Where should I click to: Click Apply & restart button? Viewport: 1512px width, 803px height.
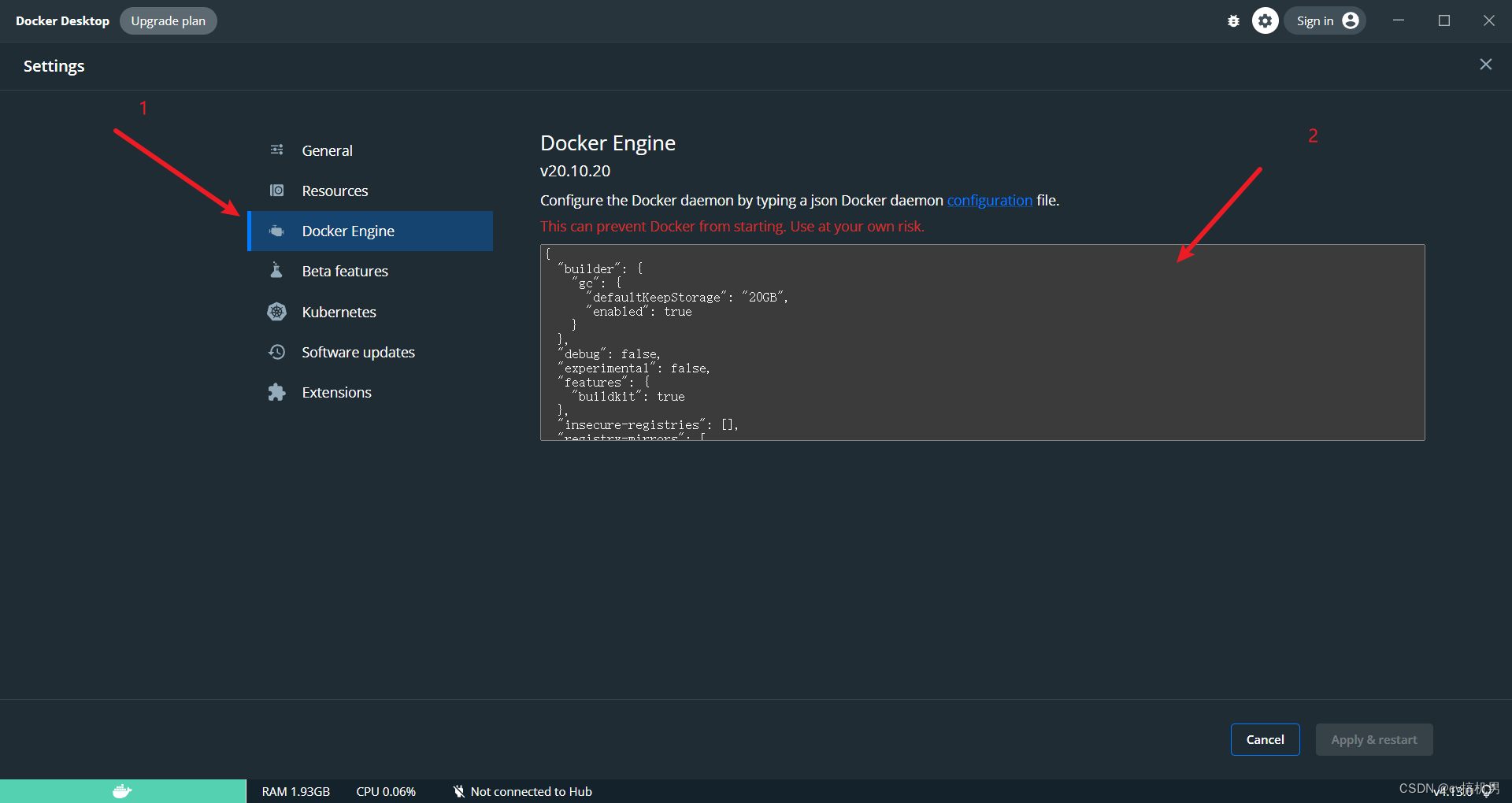1374,739
